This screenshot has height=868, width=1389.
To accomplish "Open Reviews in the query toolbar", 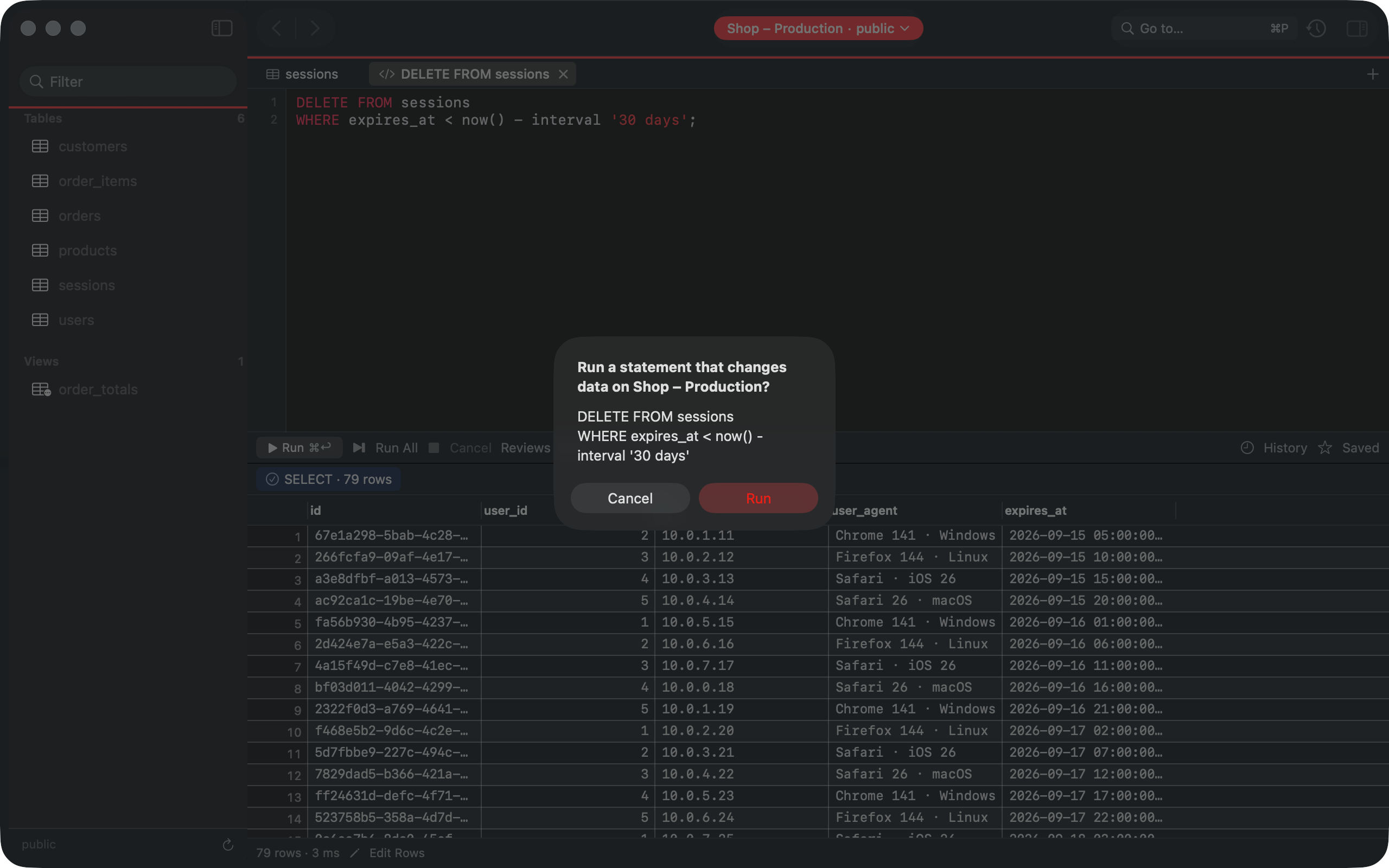I will tap(525, 448).
